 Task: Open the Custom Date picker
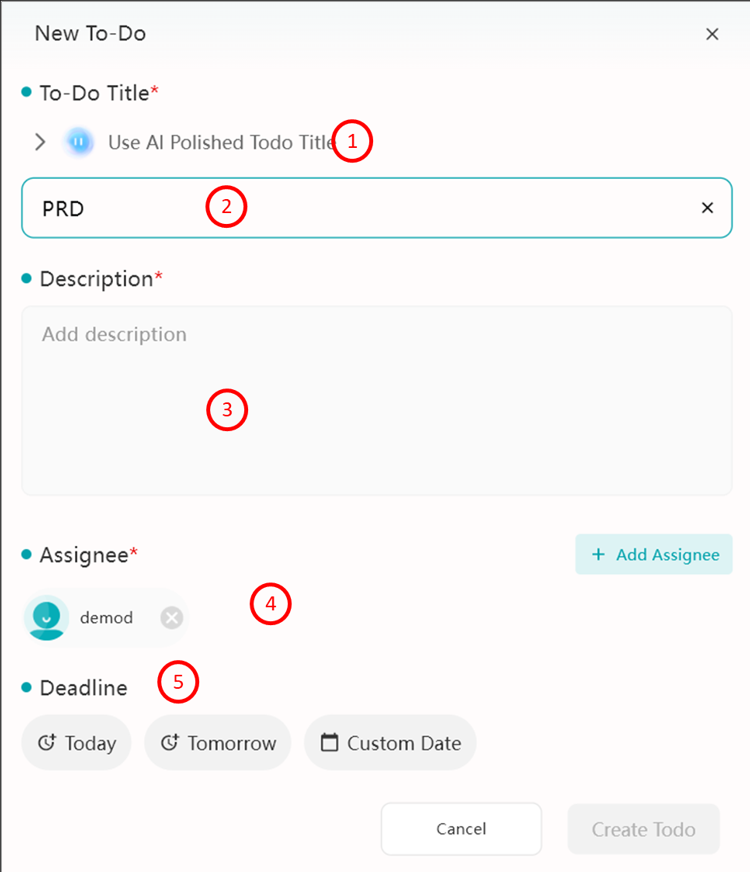pos(390,743)
